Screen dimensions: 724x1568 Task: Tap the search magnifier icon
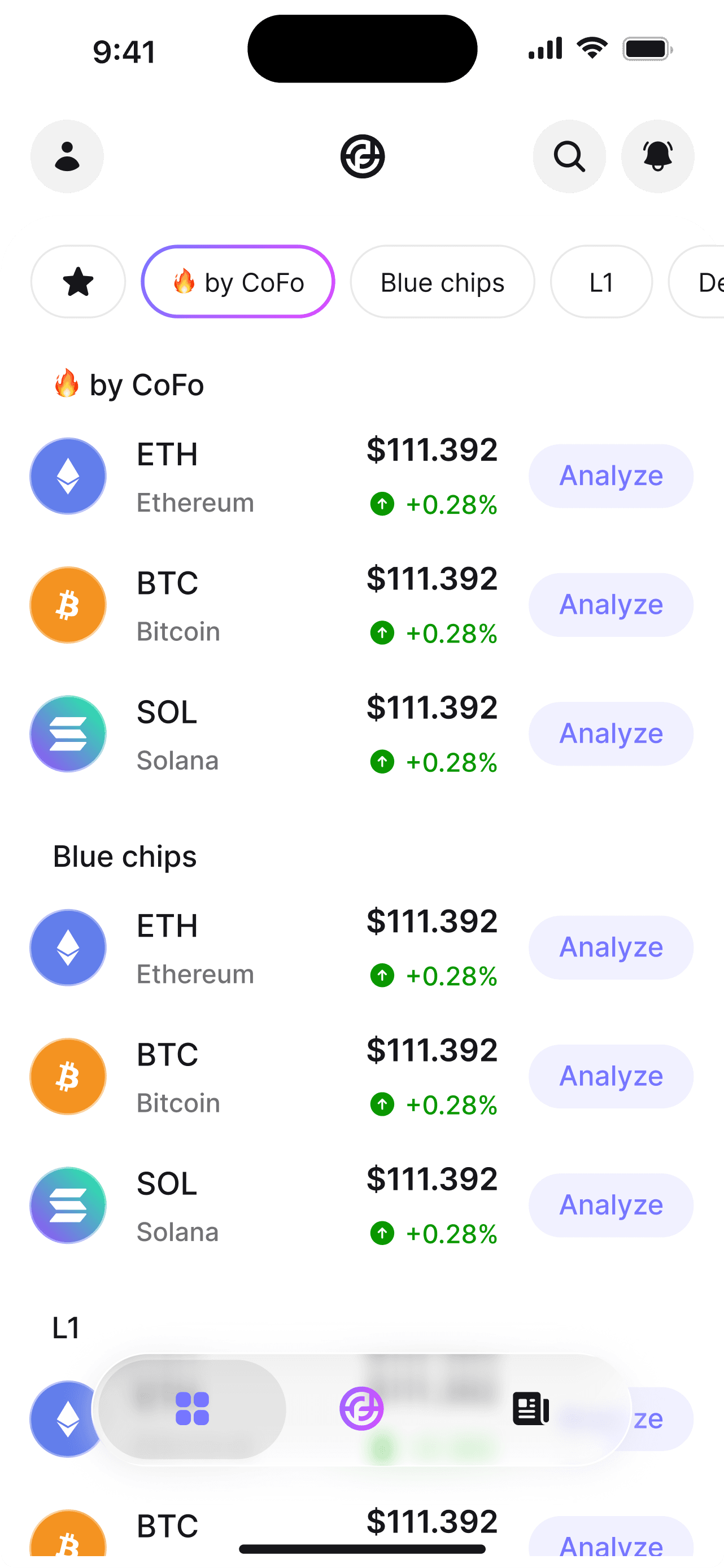[569, 156]
